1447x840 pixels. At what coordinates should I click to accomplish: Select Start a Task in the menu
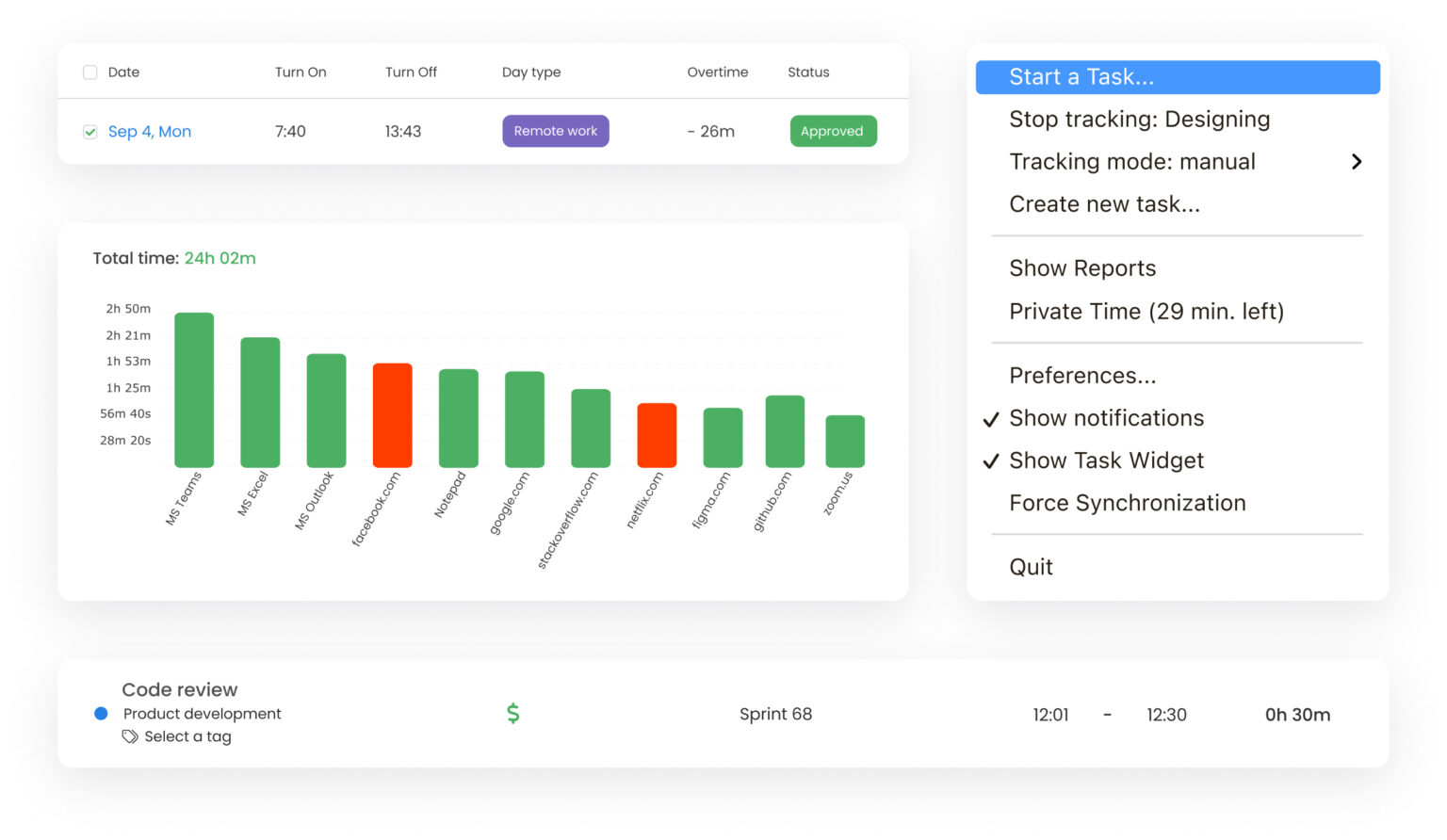click(x=1081, y=76)
